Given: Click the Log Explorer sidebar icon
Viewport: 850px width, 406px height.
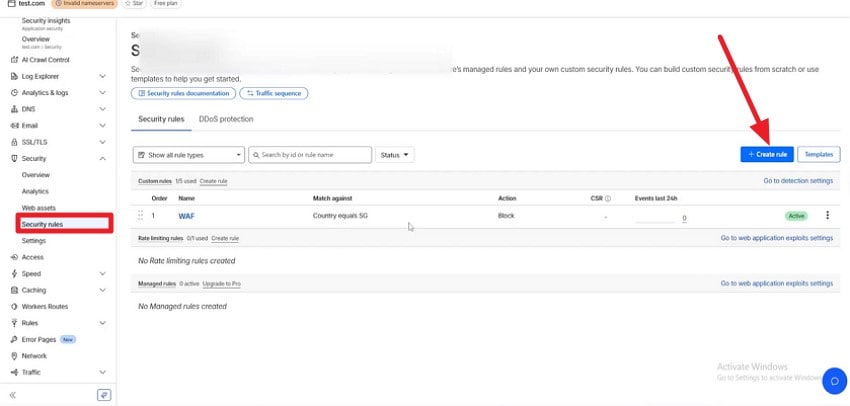Looking at the screenshot, I should (15, 76).
